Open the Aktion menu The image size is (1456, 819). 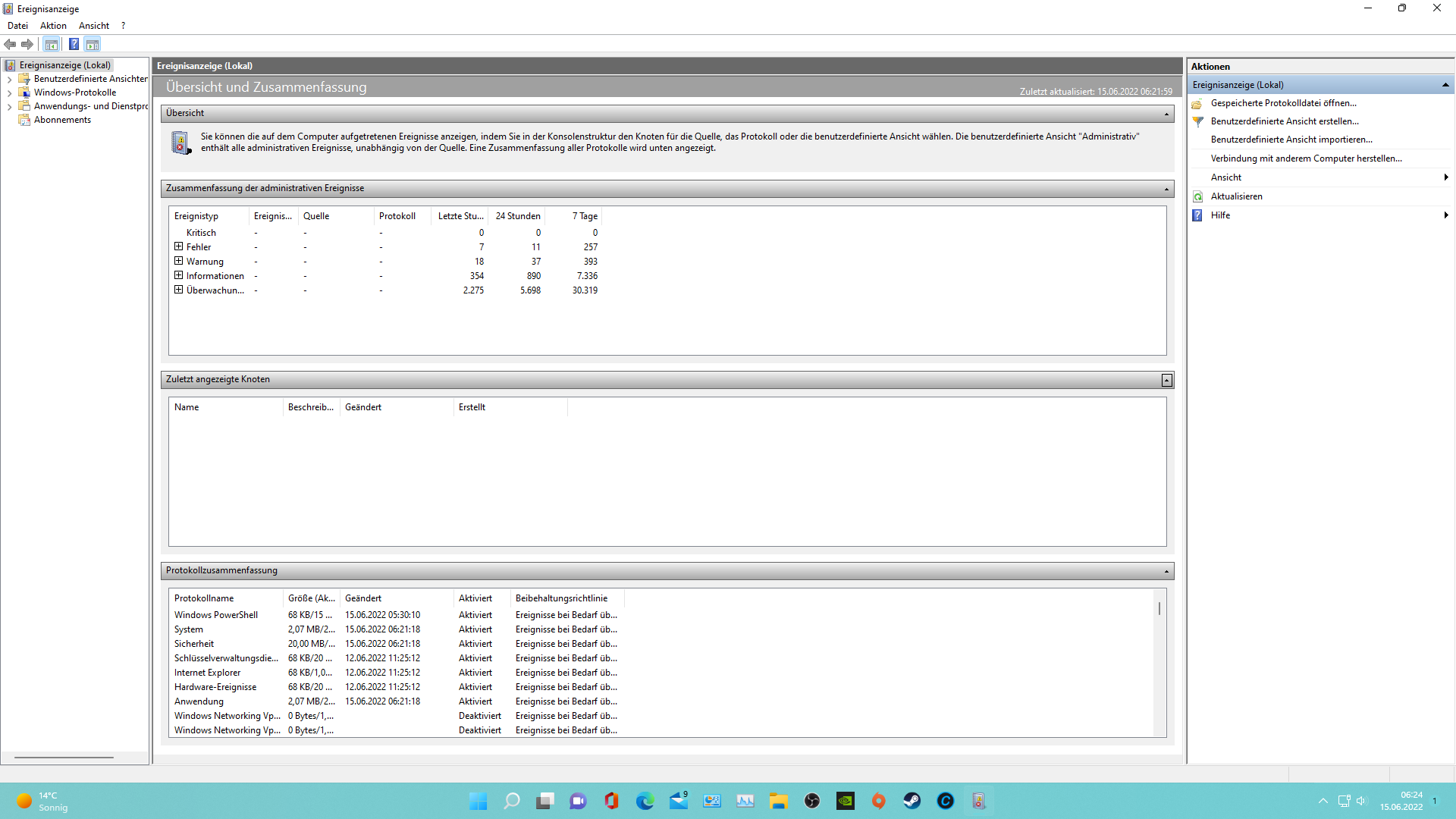pos(53,26)
